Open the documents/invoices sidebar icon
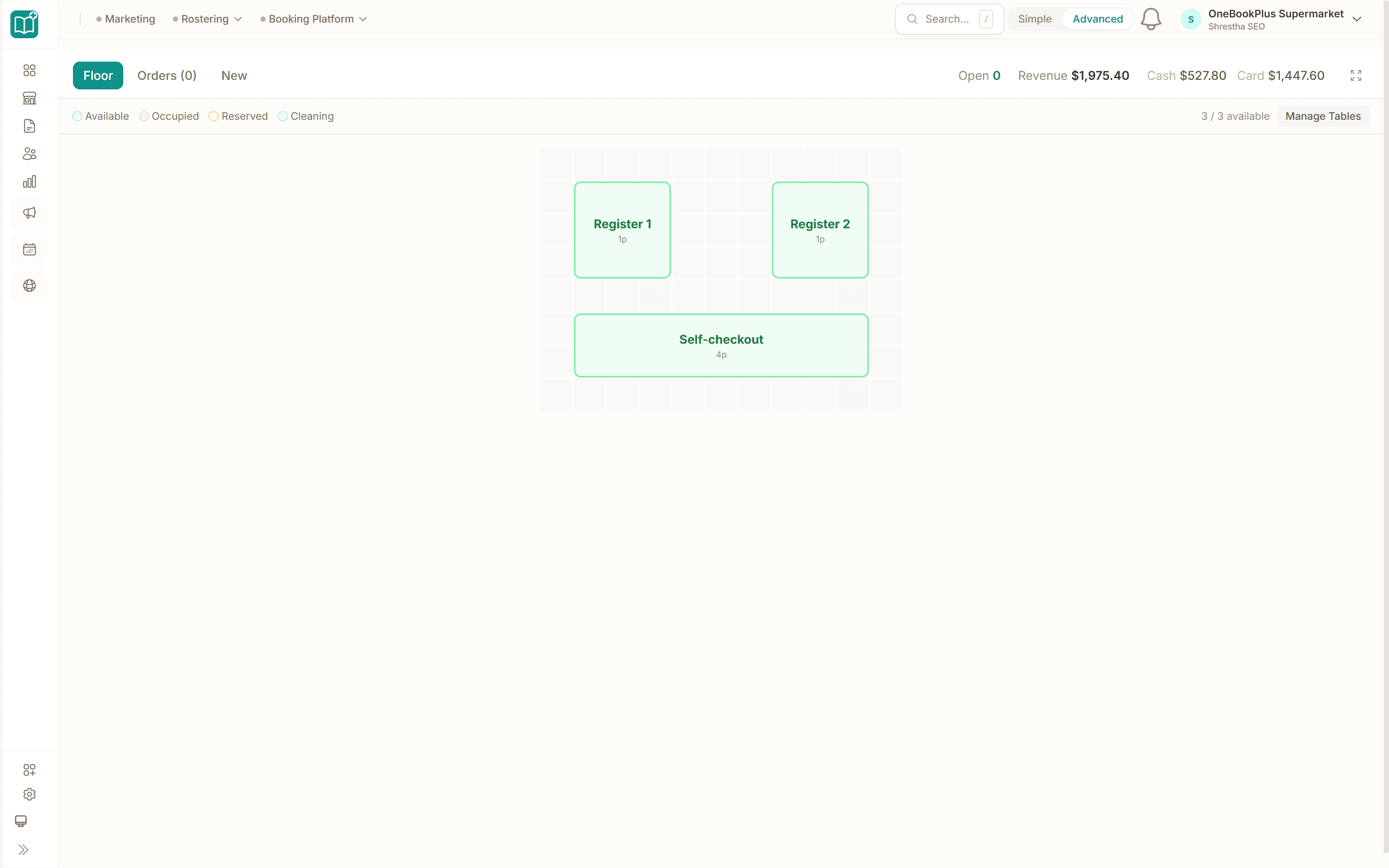Viewport: 1389px width, 868px height. [x=29, y=126]
